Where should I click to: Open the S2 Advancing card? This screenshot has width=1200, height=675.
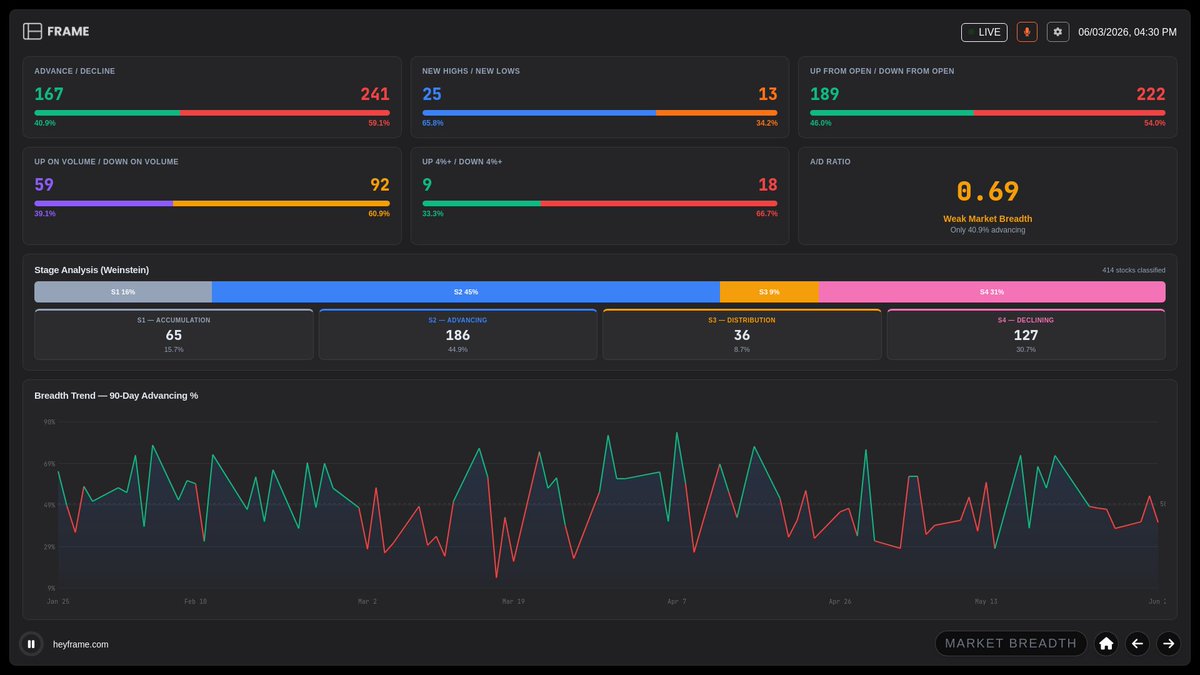[458, 334]
